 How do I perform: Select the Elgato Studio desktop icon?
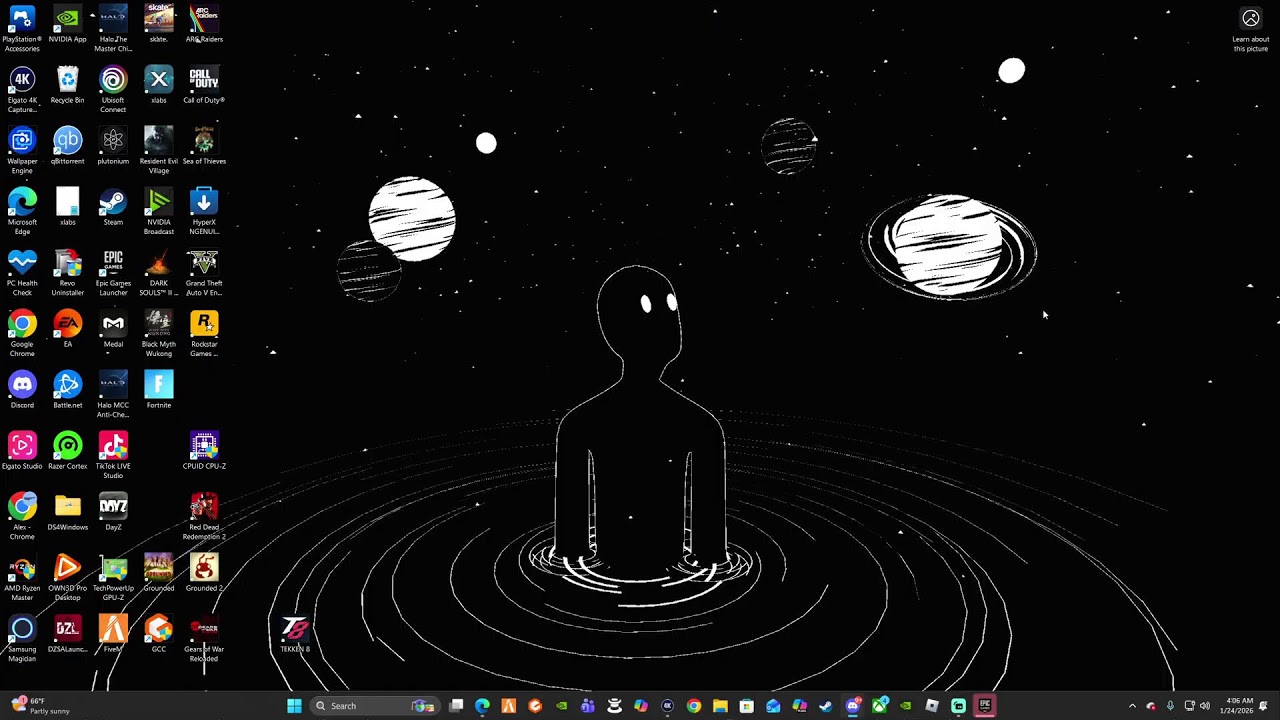(22, 452)
